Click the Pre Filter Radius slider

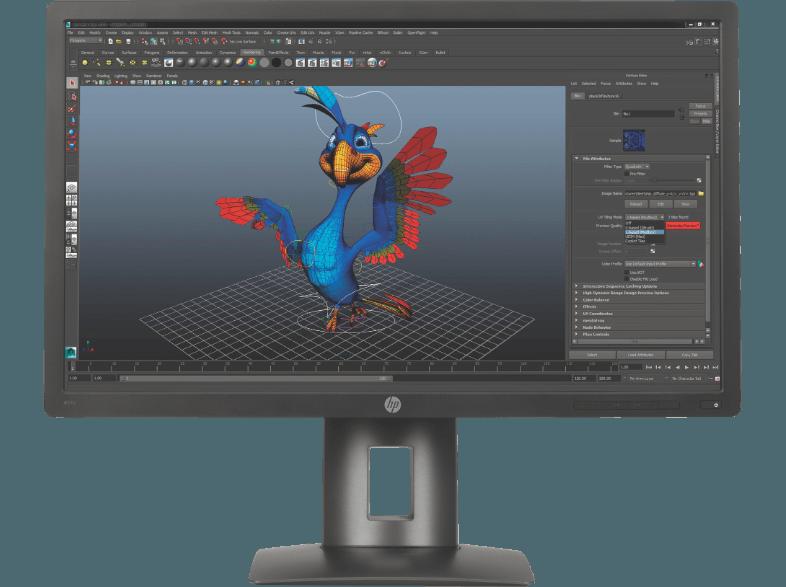coord(674,180)
